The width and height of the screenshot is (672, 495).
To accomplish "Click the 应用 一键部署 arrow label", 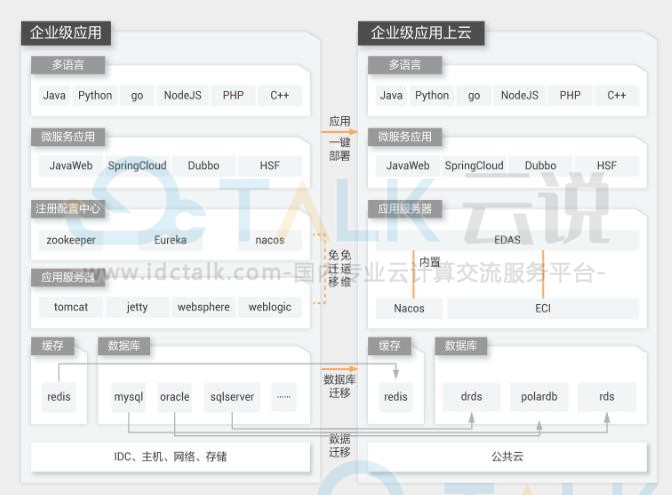I will pyautogui.click(x=339, y=138).
